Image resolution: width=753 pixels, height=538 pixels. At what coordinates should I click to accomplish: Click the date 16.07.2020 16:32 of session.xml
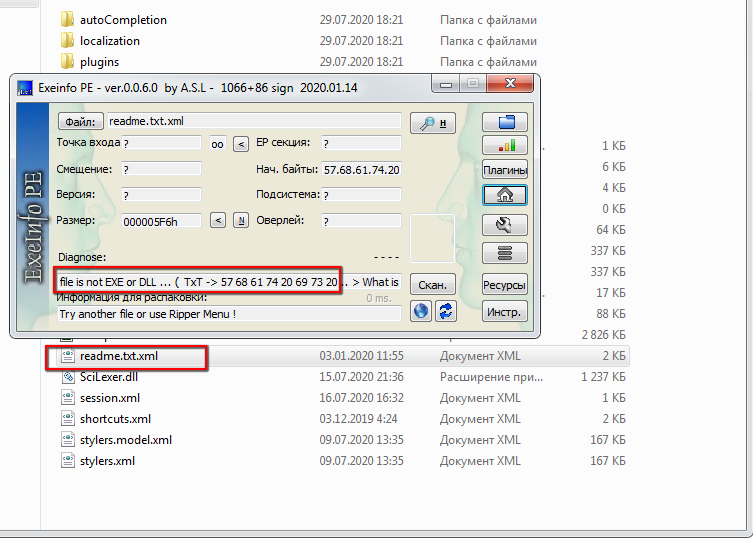361,398
